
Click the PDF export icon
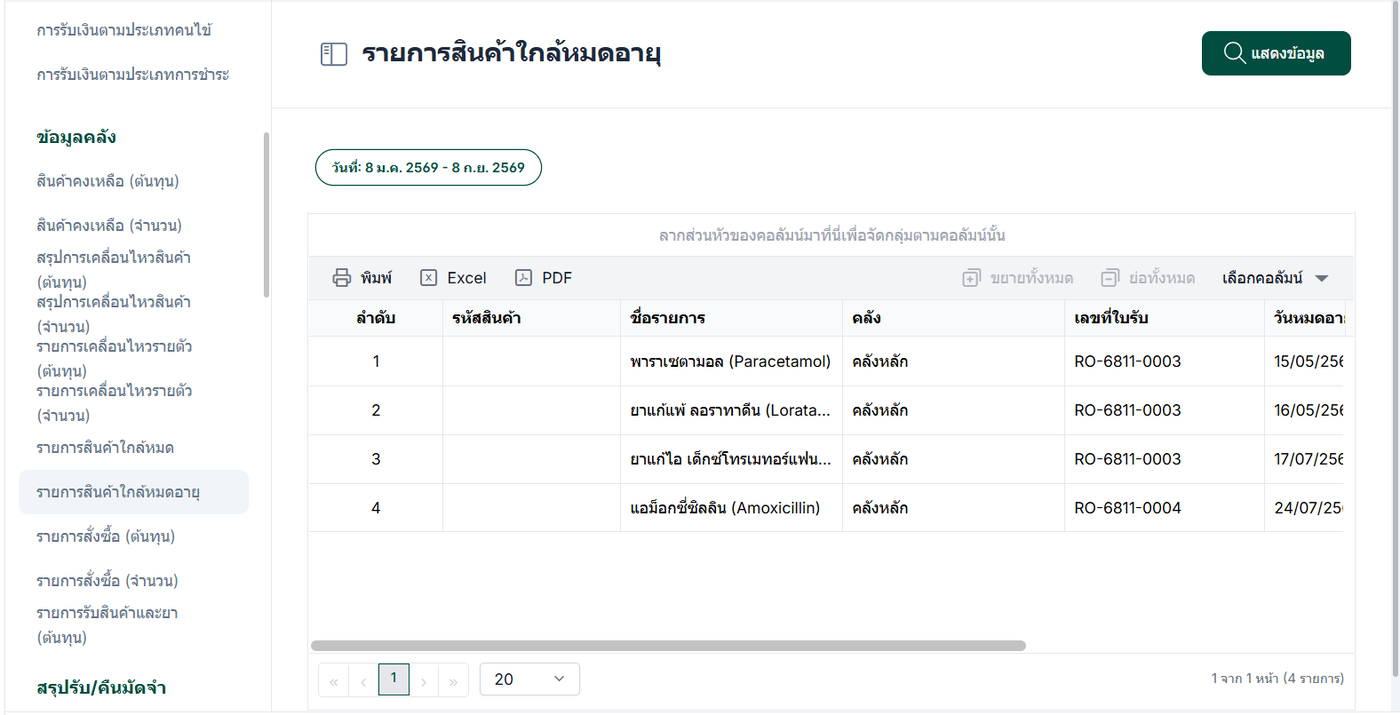(x=523, y=278)
